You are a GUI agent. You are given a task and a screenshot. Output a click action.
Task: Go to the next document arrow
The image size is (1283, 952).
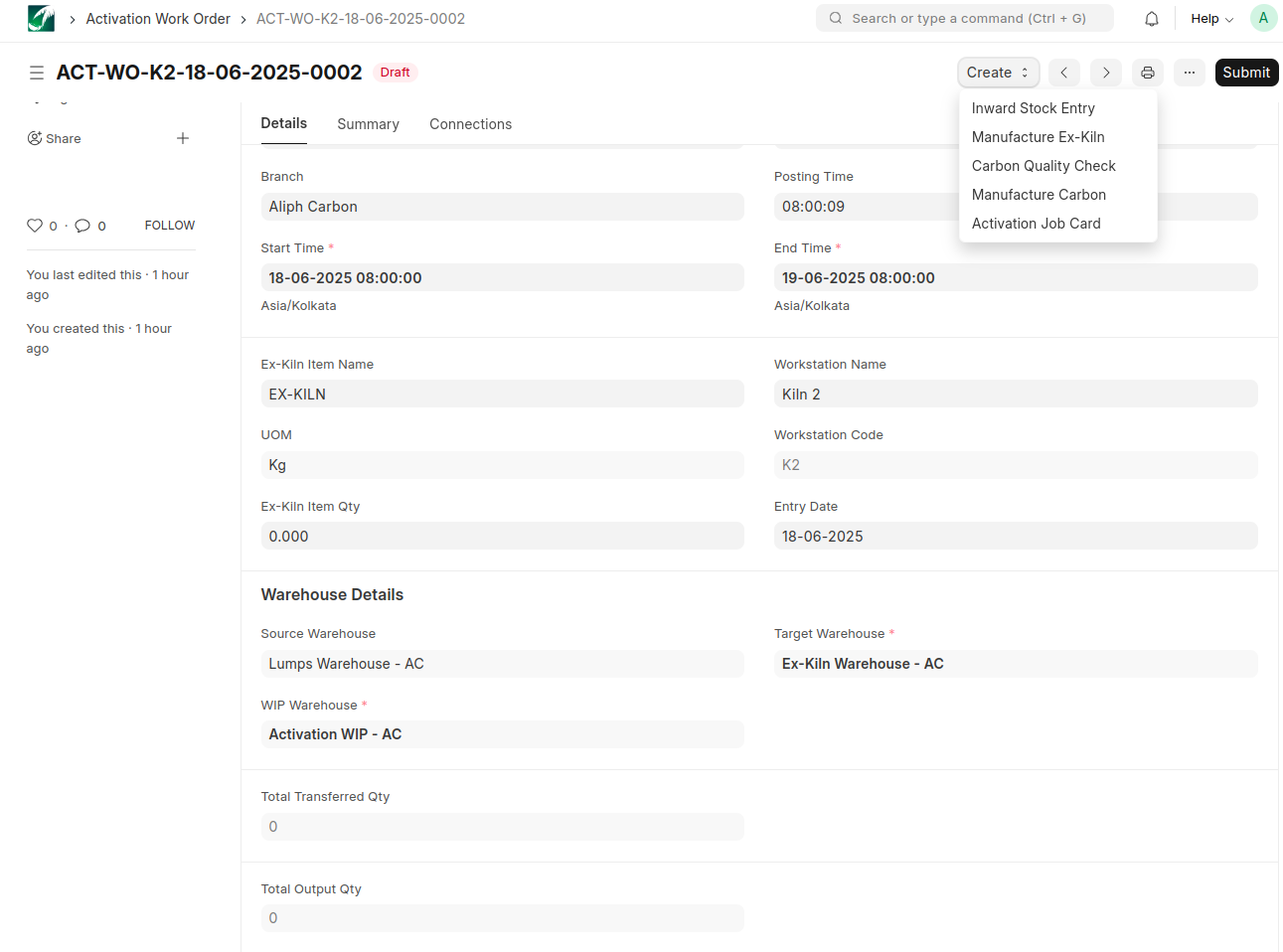[x=1106, y=73]
